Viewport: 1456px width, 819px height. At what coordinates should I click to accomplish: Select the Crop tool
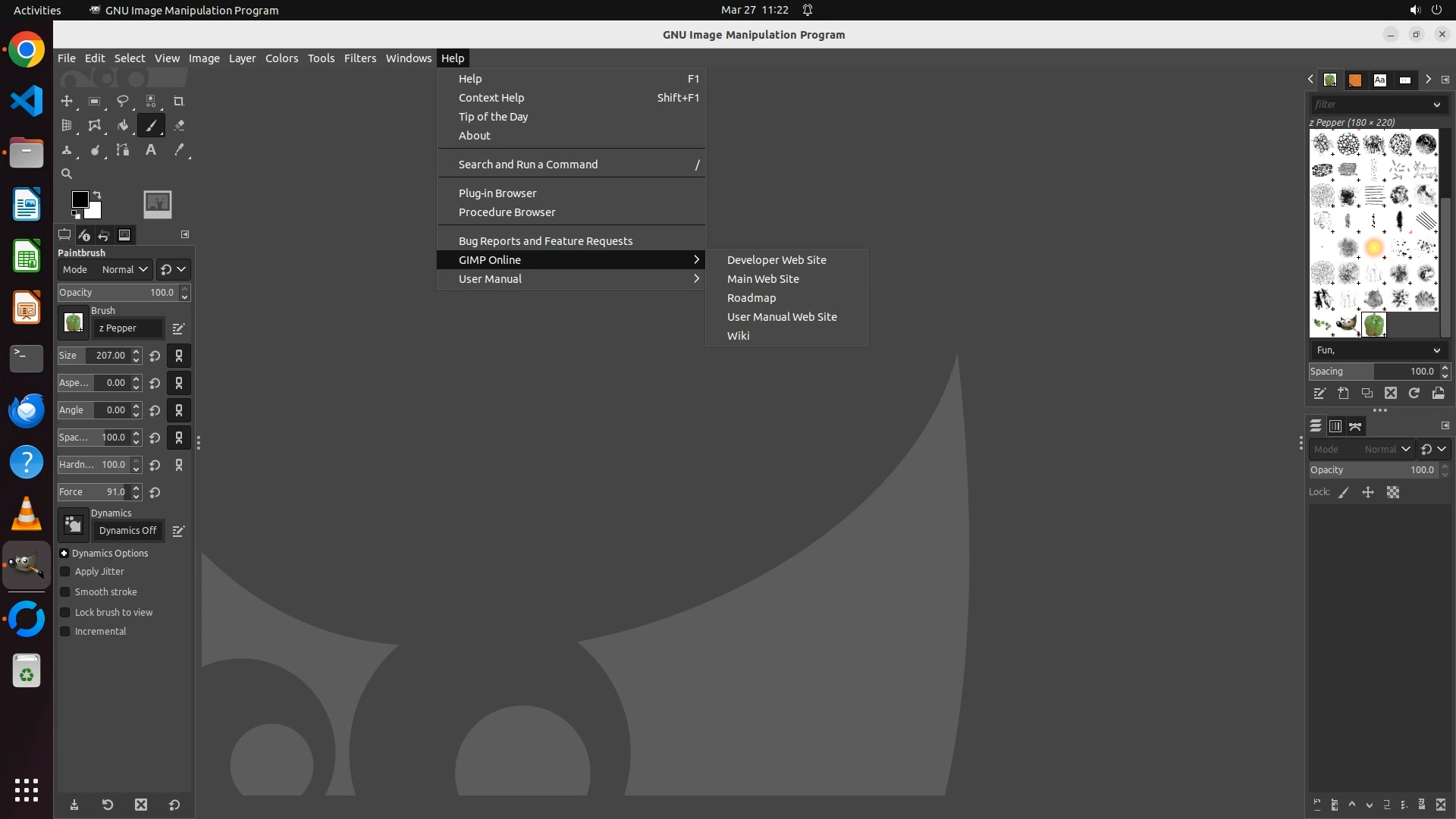pos(179,101)
